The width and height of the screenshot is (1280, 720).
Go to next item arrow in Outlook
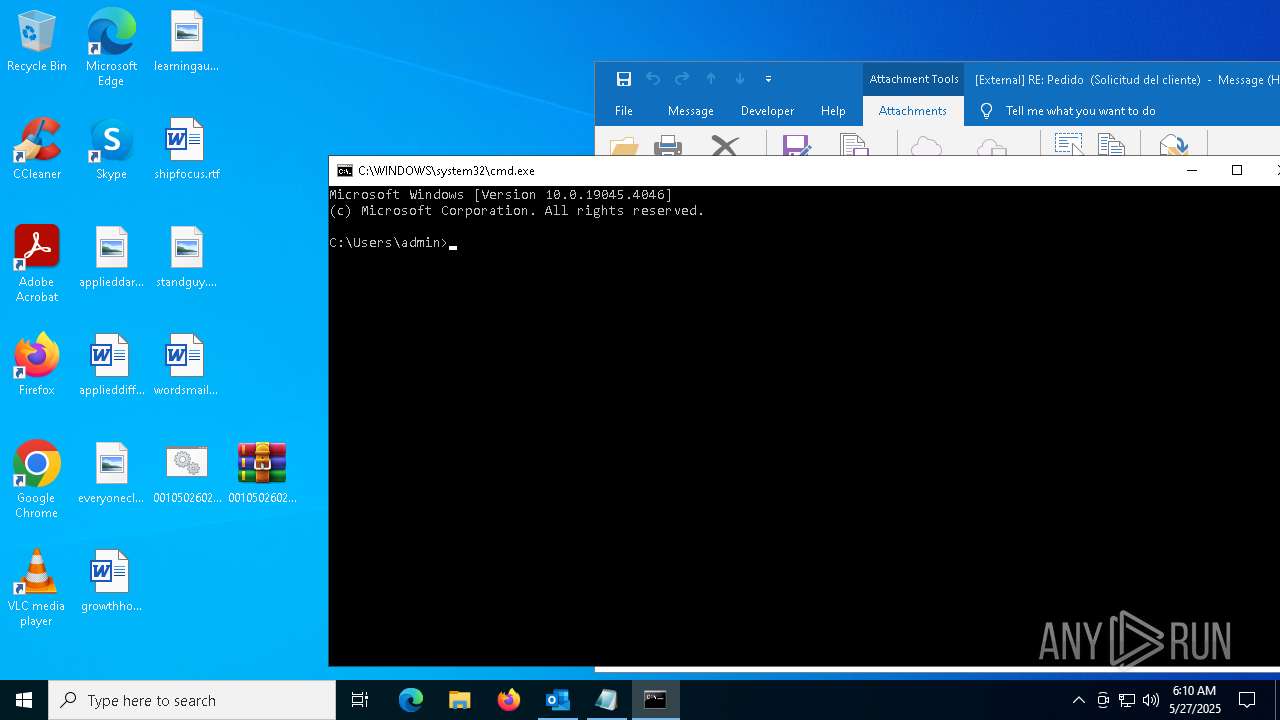pyautogui.click(x=740, y=79)
